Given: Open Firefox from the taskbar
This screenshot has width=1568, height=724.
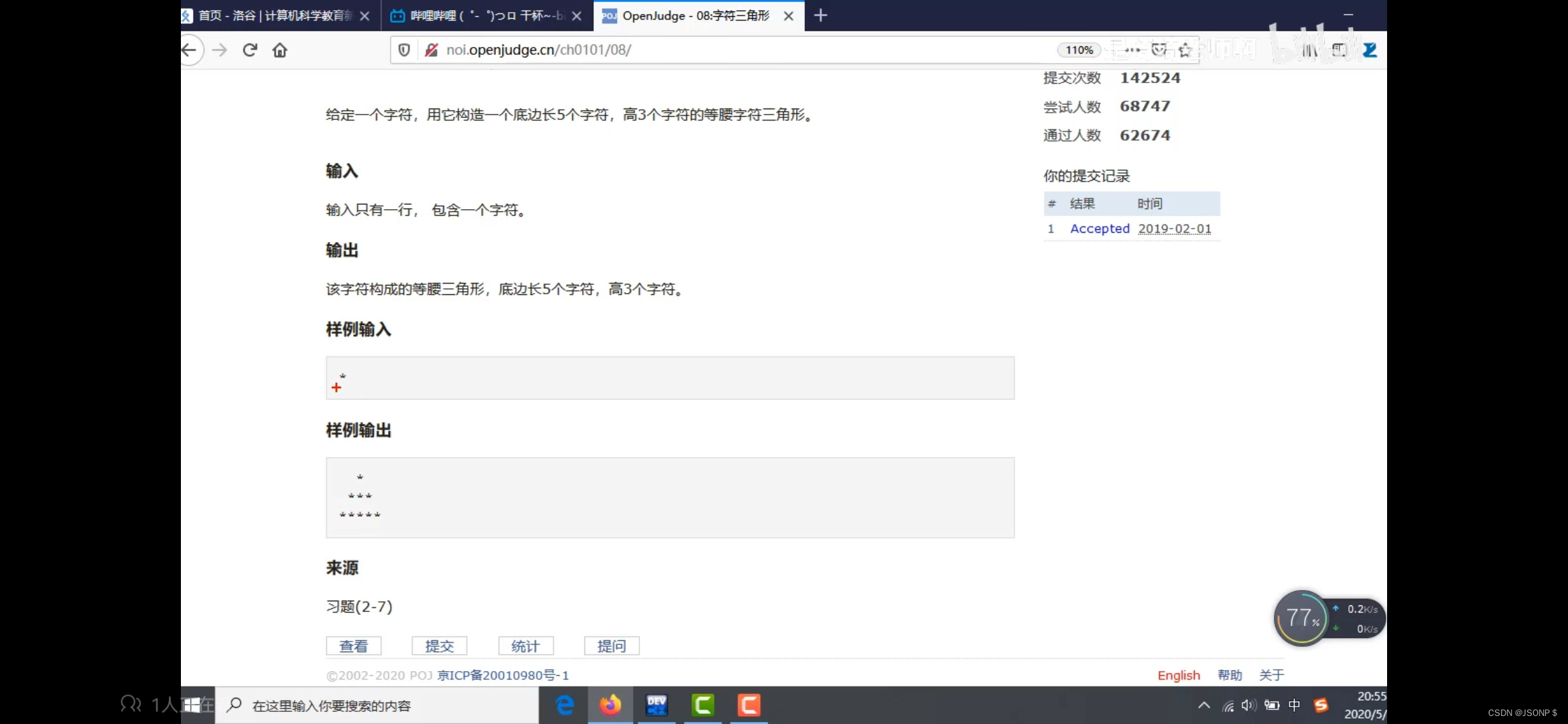Looking at the screenshot, I should pyautogui.click(x=610, y=705).
